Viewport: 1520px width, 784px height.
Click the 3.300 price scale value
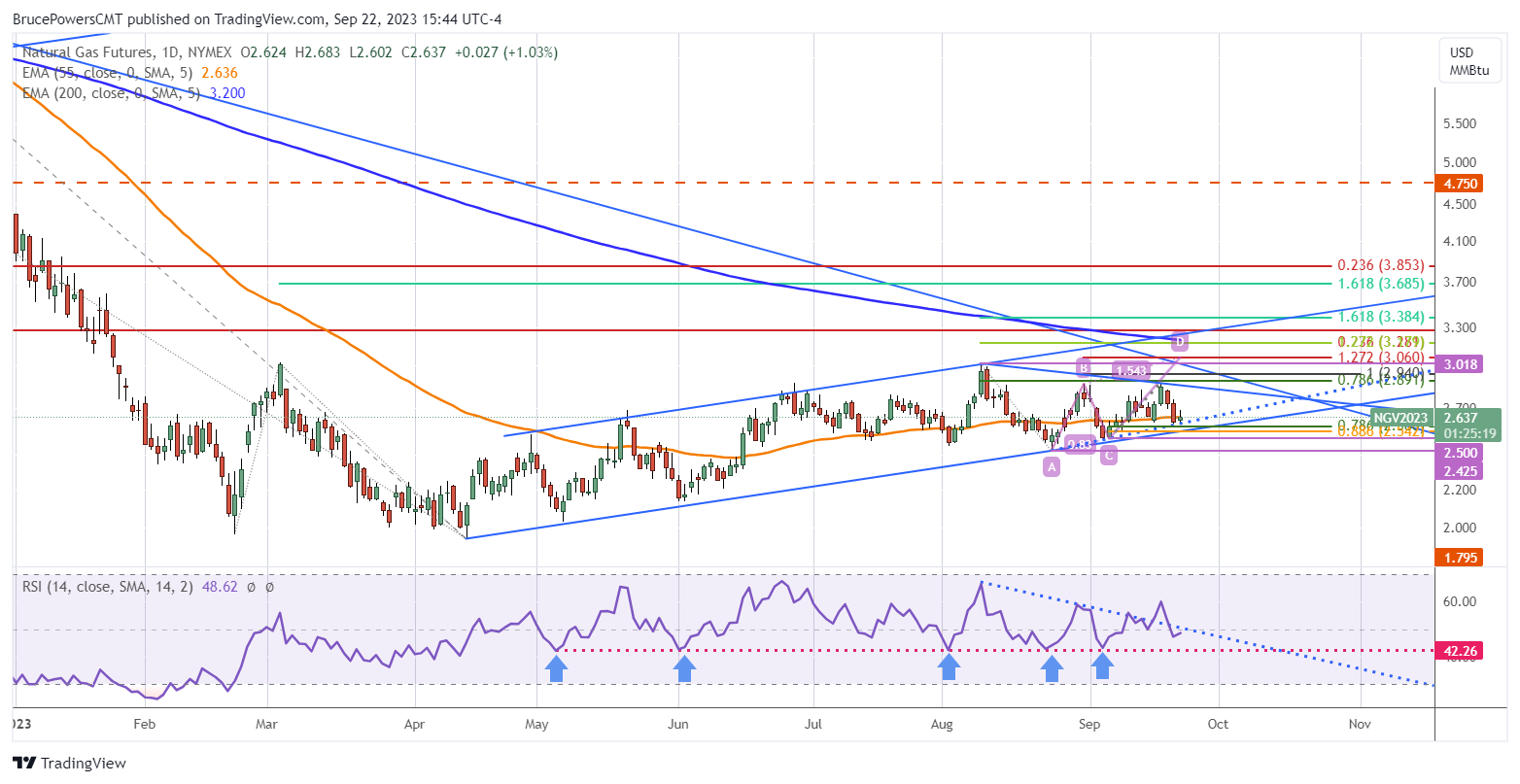pos(1461,327)
